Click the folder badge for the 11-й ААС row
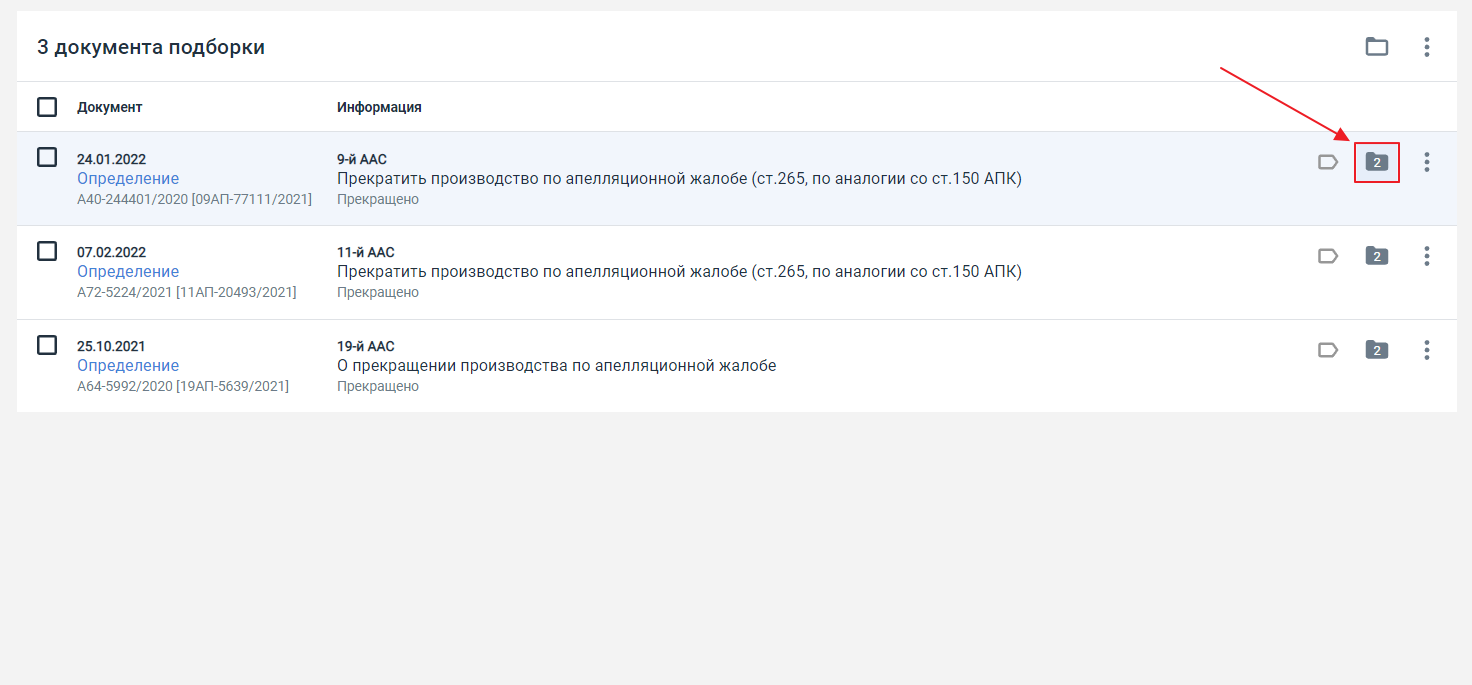This screenshot has width=1472, height=685. coord(1377,256)
